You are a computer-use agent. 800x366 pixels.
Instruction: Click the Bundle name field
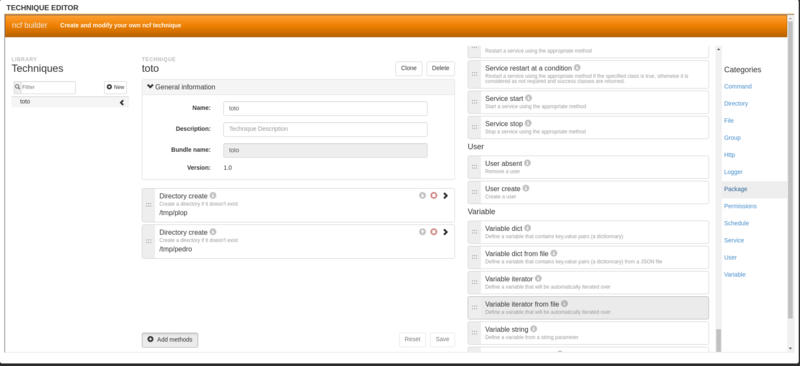[x=325, y=151]
